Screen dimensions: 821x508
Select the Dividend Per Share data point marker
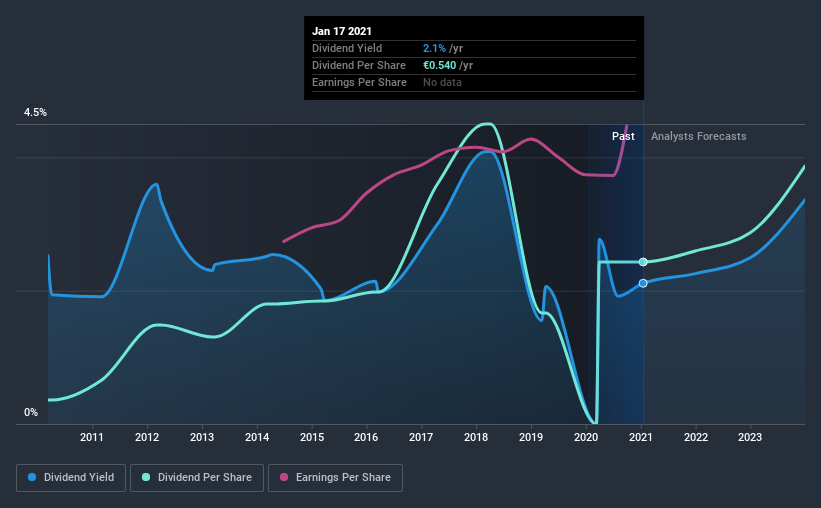click(x=643, y=262)
